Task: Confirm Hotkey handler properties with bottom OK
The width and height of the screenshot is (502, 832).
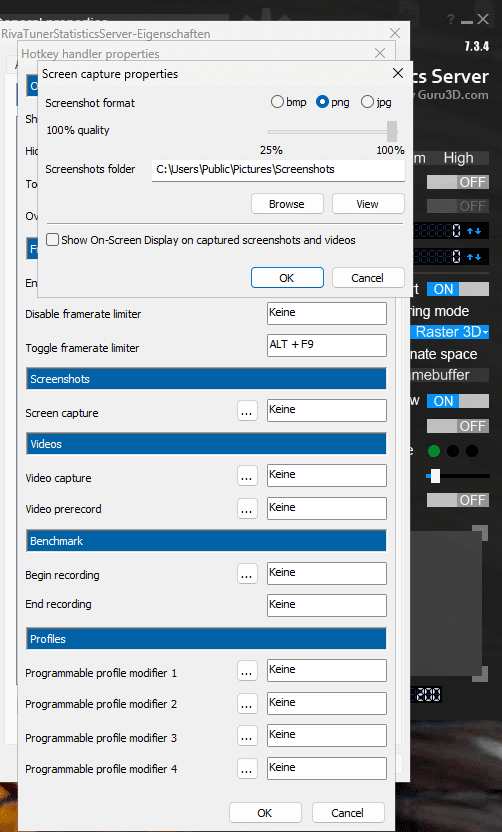Action: tap(265, 812)
